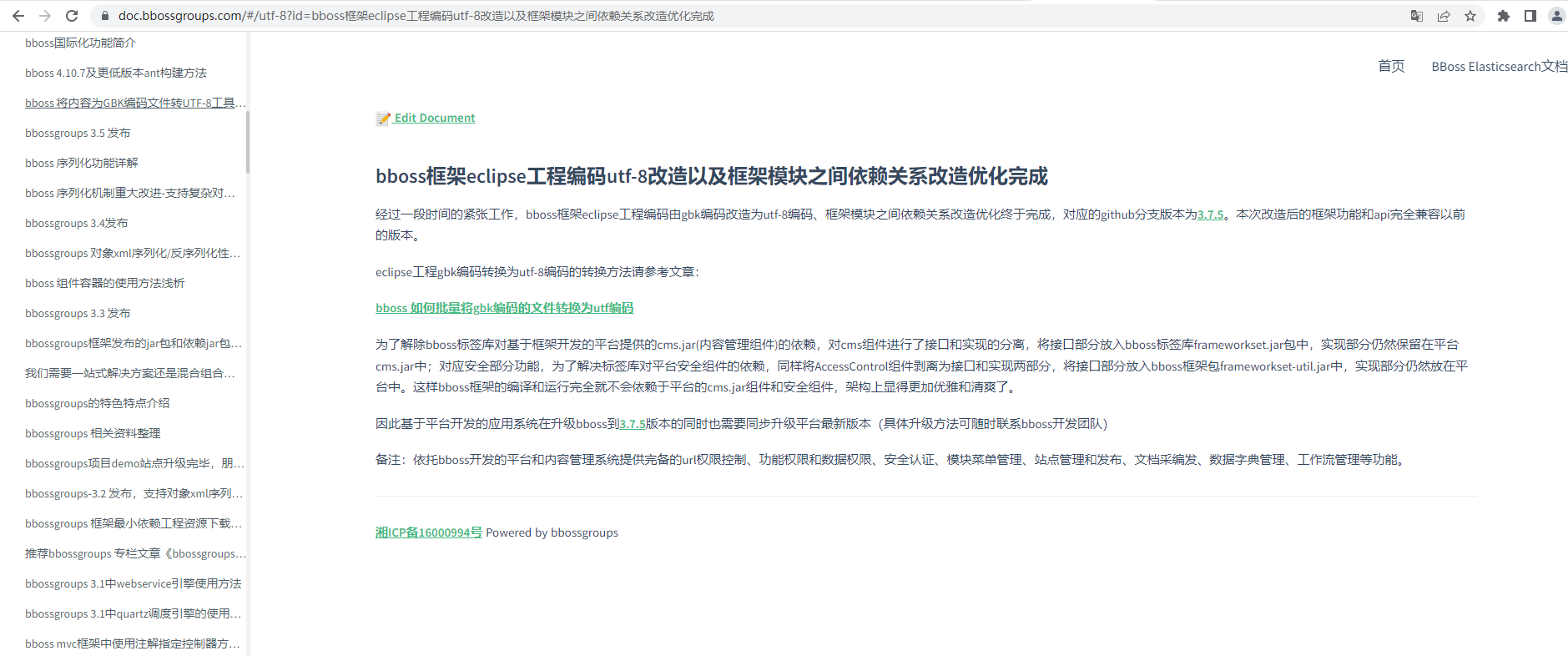This screenshot has width=1568, height=656.
Task: Open bbossgroups 框架最小依赖工程资源下载 entry
Action: coord(134,523)
